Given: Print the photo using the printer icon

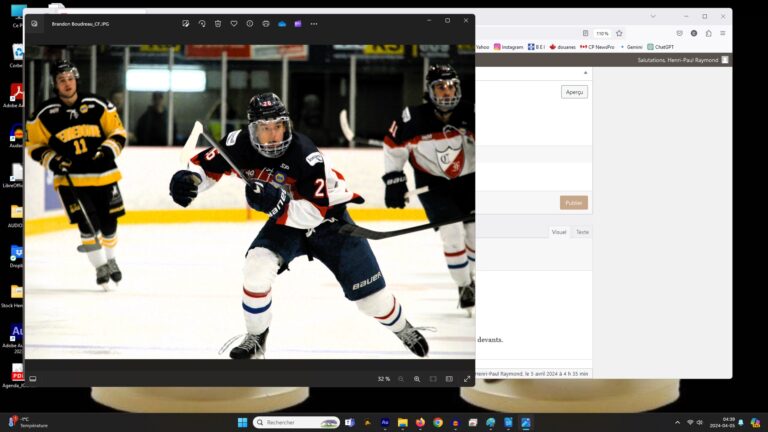Looking at the screenshot, I should point(266,23).
